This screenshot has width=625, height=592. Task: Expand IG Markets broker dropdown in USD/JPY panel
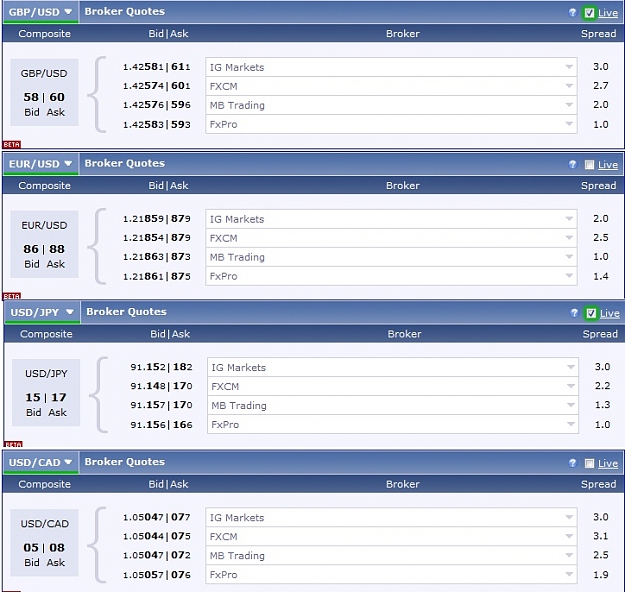coord(393,367)
